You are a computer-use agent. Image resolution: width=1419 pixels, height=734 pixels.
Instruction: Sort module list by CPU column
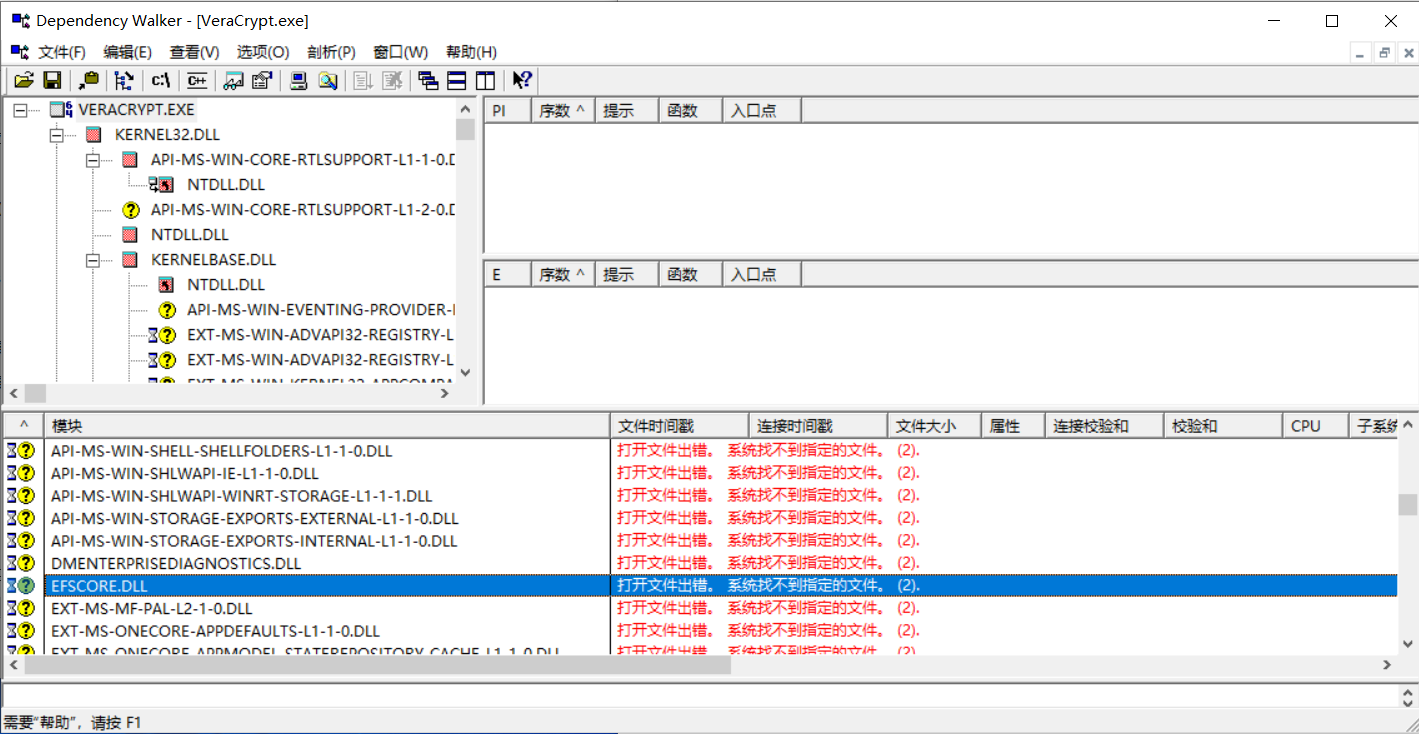pyautogui.click(x=1315, y=426)
